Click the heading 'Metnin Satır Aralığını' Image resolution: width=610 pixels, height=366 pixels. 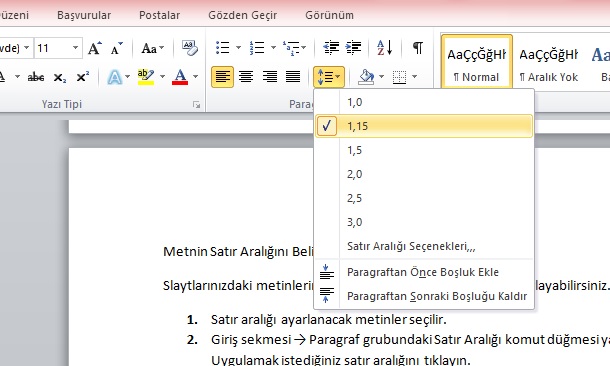(227, 252)
